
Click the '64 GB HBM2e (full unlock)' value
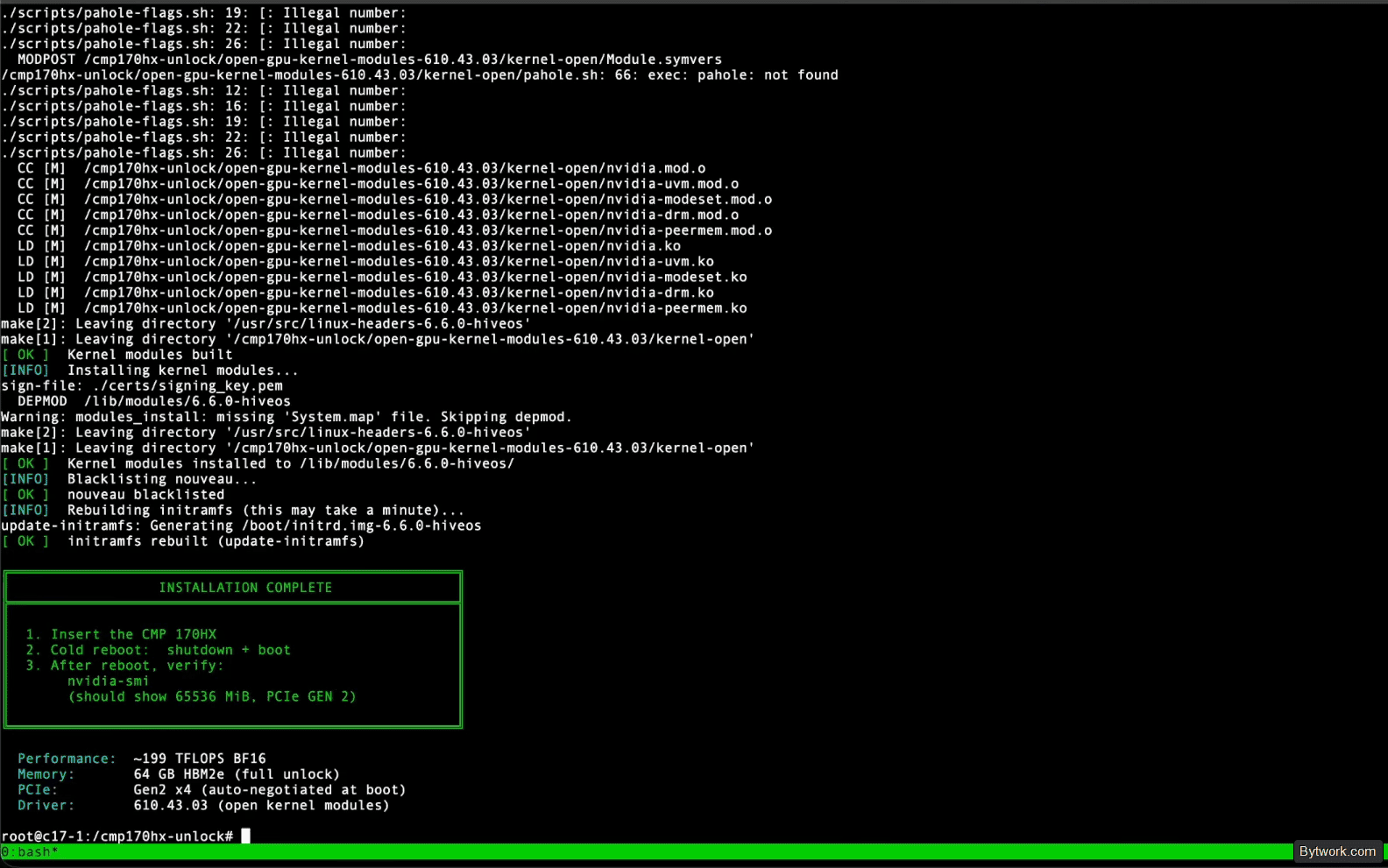pos(237,774)
